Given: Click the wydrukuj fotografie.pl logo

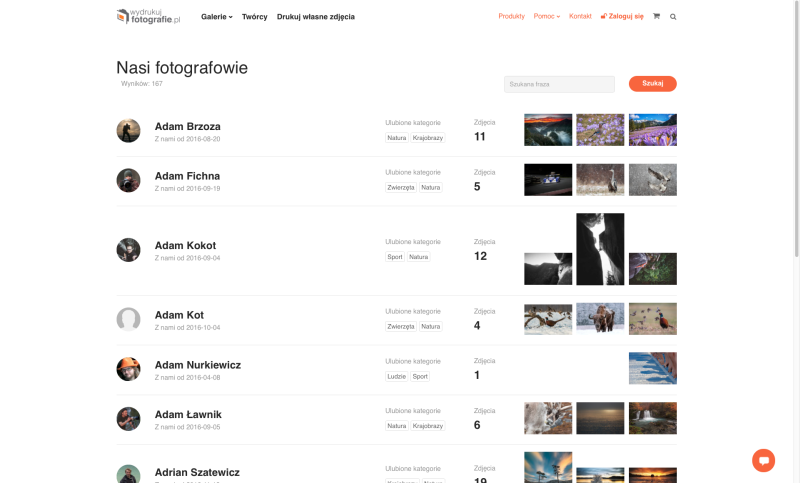Looking at the screenshot, I should coord(148,16).
